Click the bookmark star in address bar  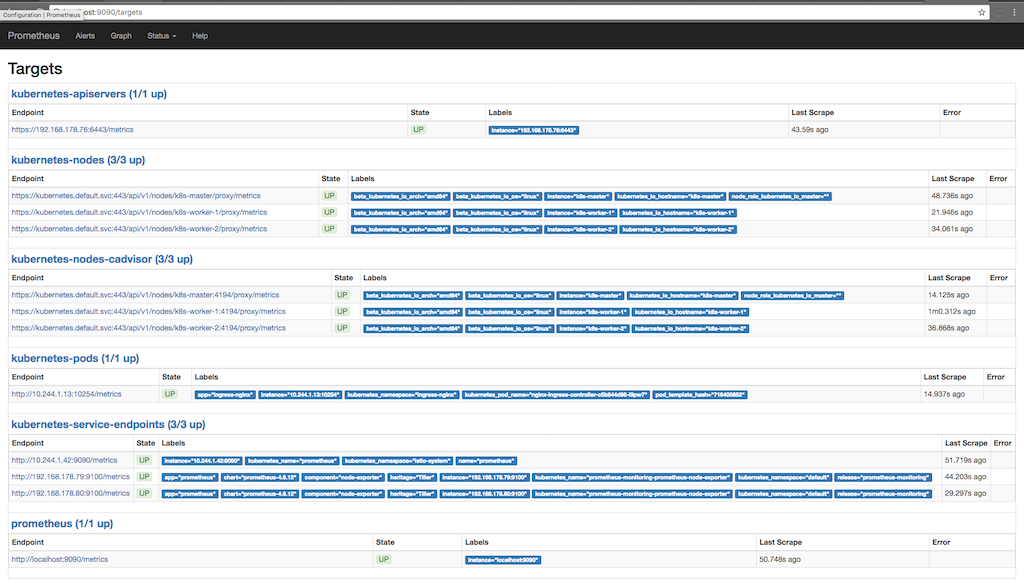coord(983,11)
